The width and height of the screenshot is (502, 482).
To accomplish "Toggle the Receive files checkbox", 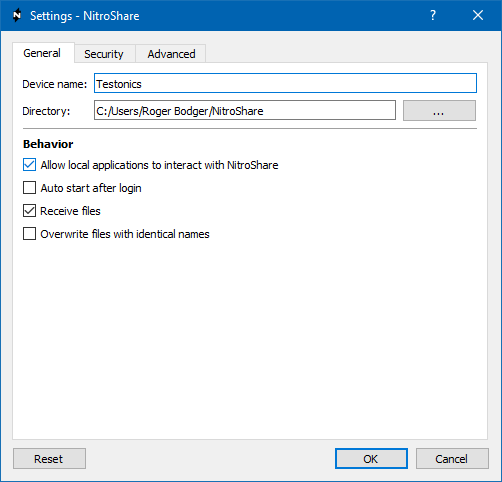I will [x=29, y=211].
